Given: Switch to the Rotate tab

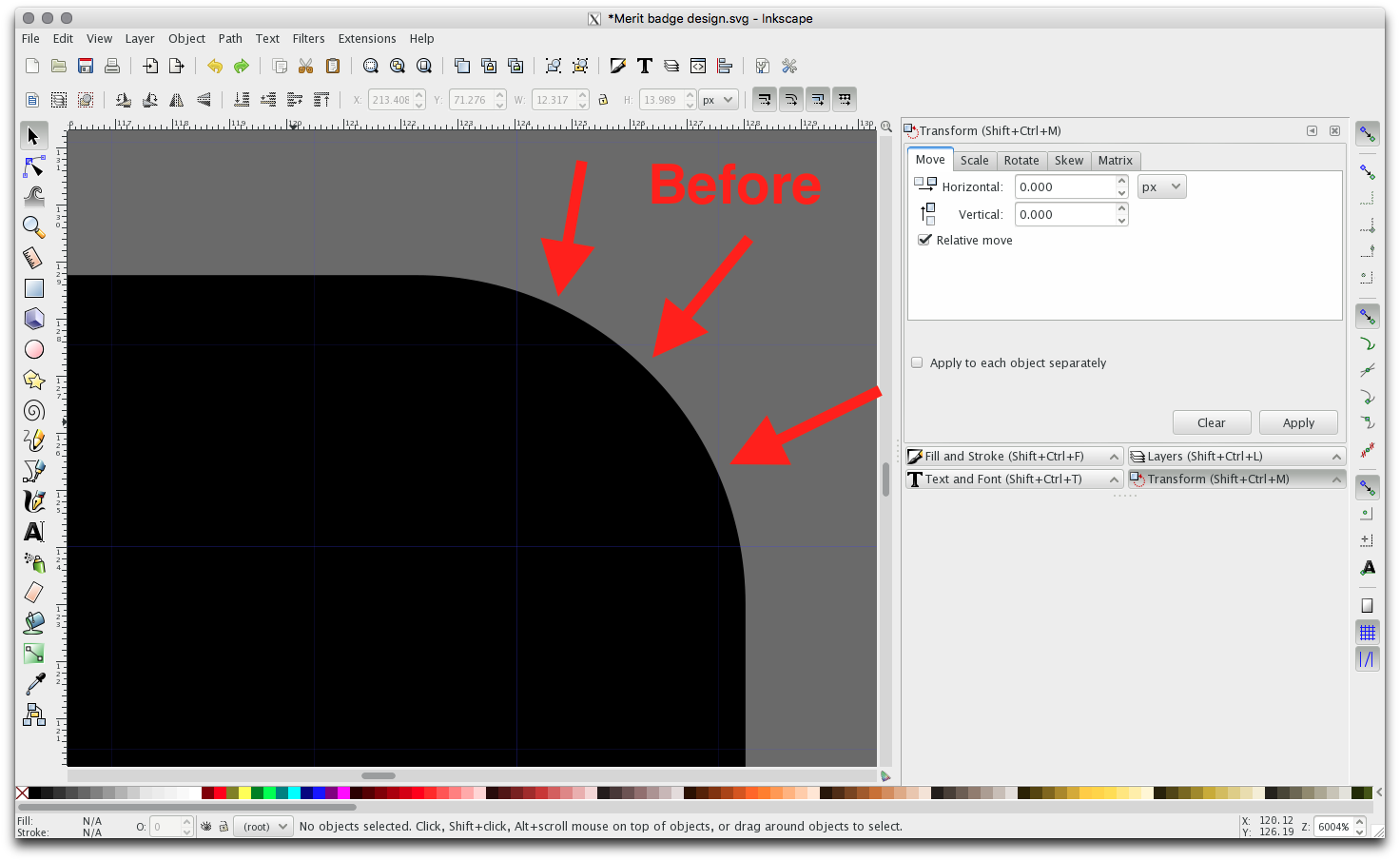Looking at the screenshot, I should [x=1021, y=161].
